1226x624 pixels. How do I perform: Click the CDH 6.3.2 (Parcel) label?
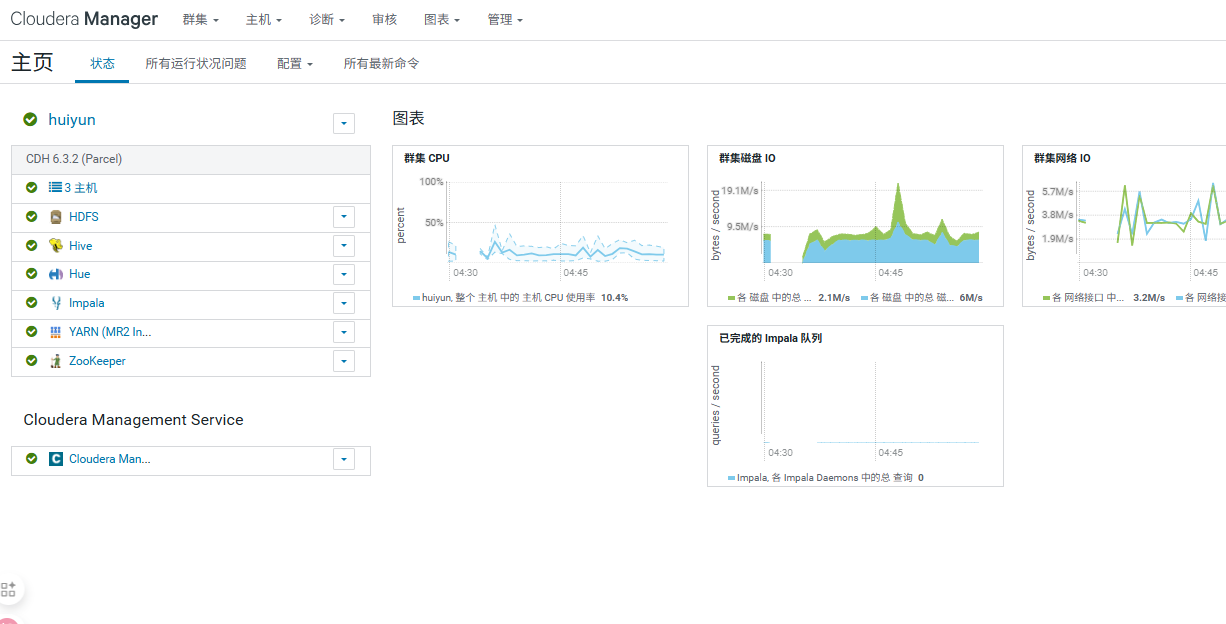(74, 159)
